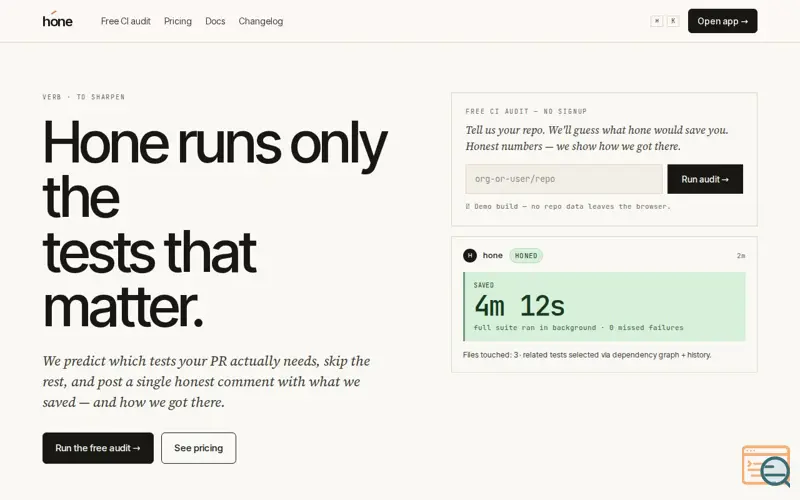Click the 'full suite ran in background' line
Viewport: 800px width, 500px height.
(579, 328)
